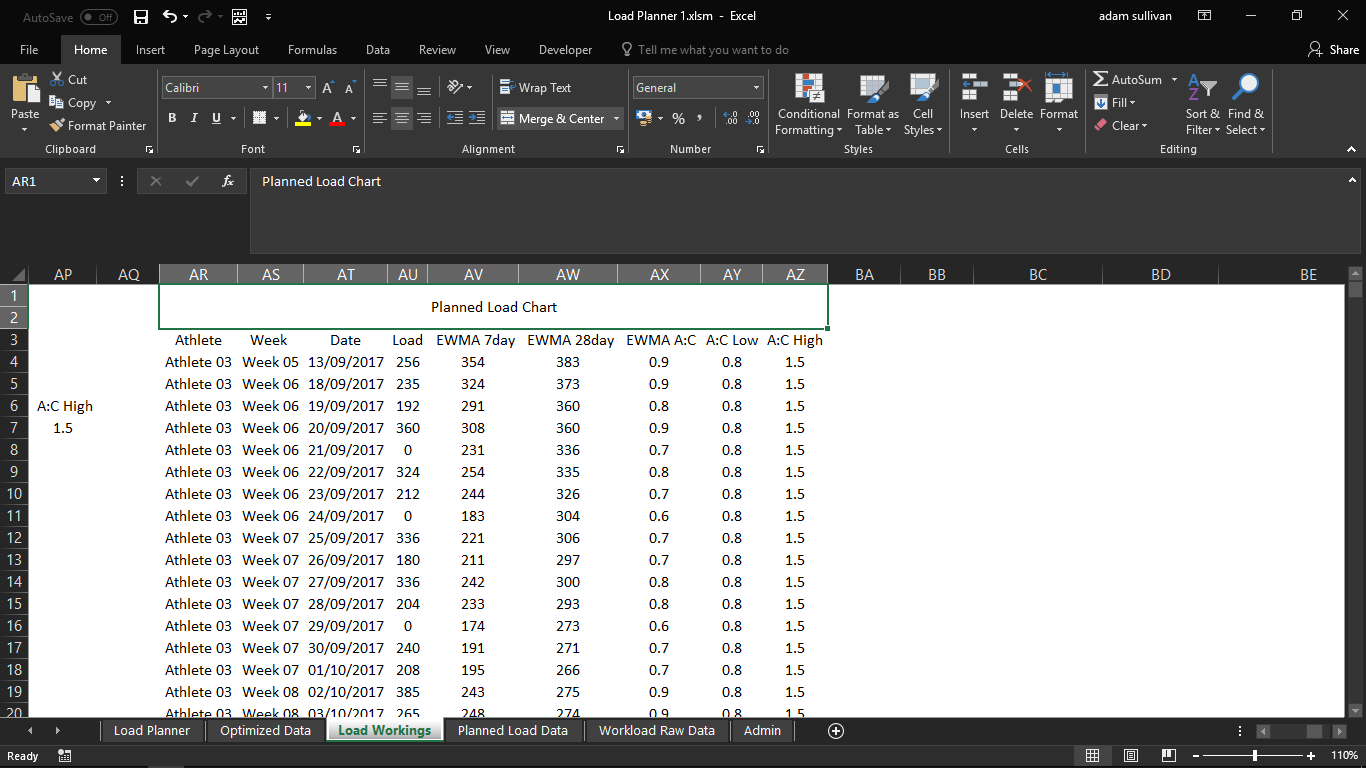Toggle AutoSave switch
The width and height of the screenshot is (1366, 768).
(98, 17)
